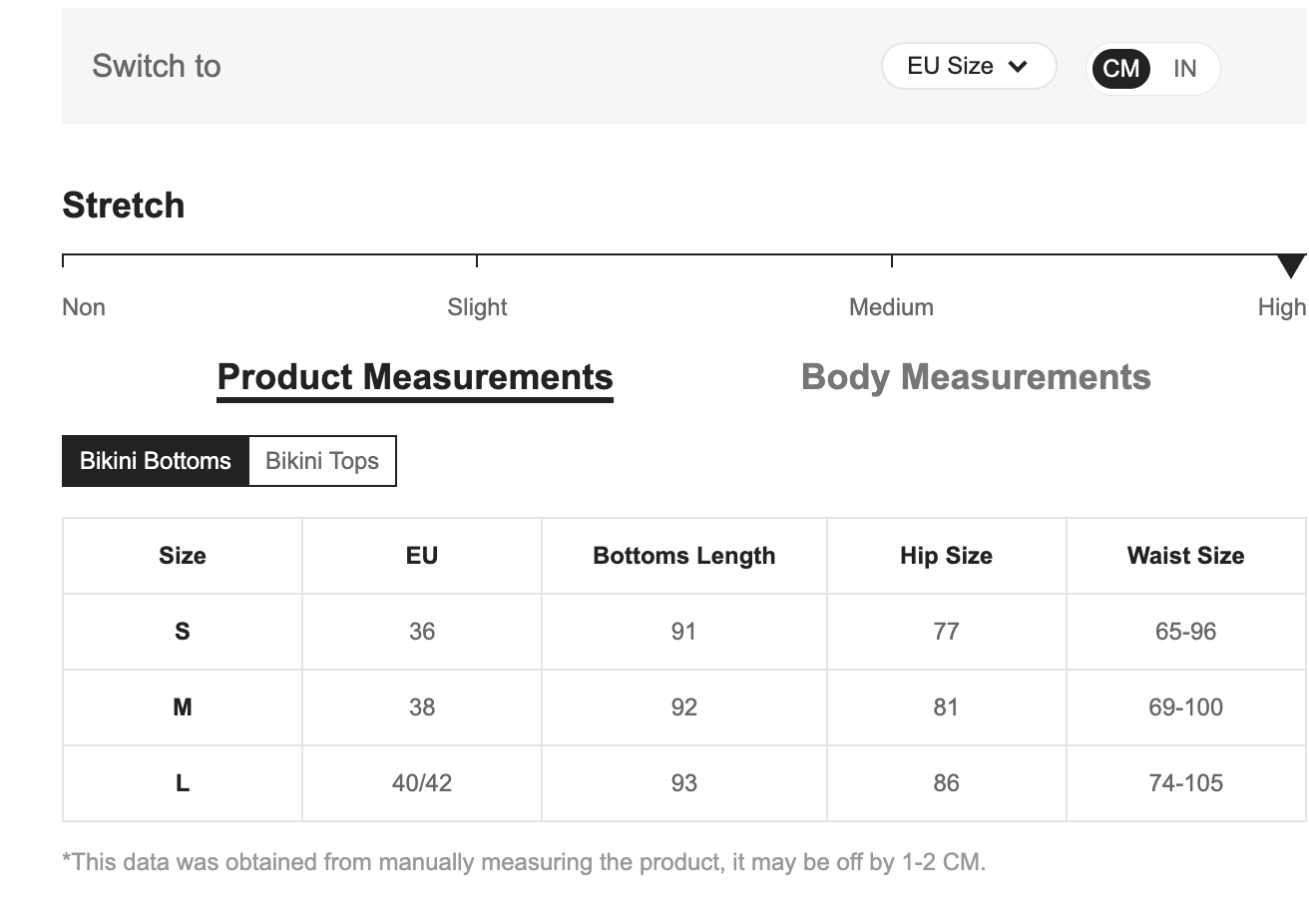Click the Size column header
Image resolution: width=1309 pixels, height=924 pixels.
coord(183,556)
